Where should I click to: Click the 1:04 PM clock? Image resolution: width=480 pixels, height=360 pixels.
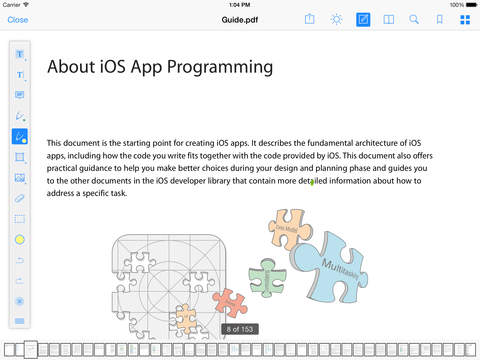(240, 5)
